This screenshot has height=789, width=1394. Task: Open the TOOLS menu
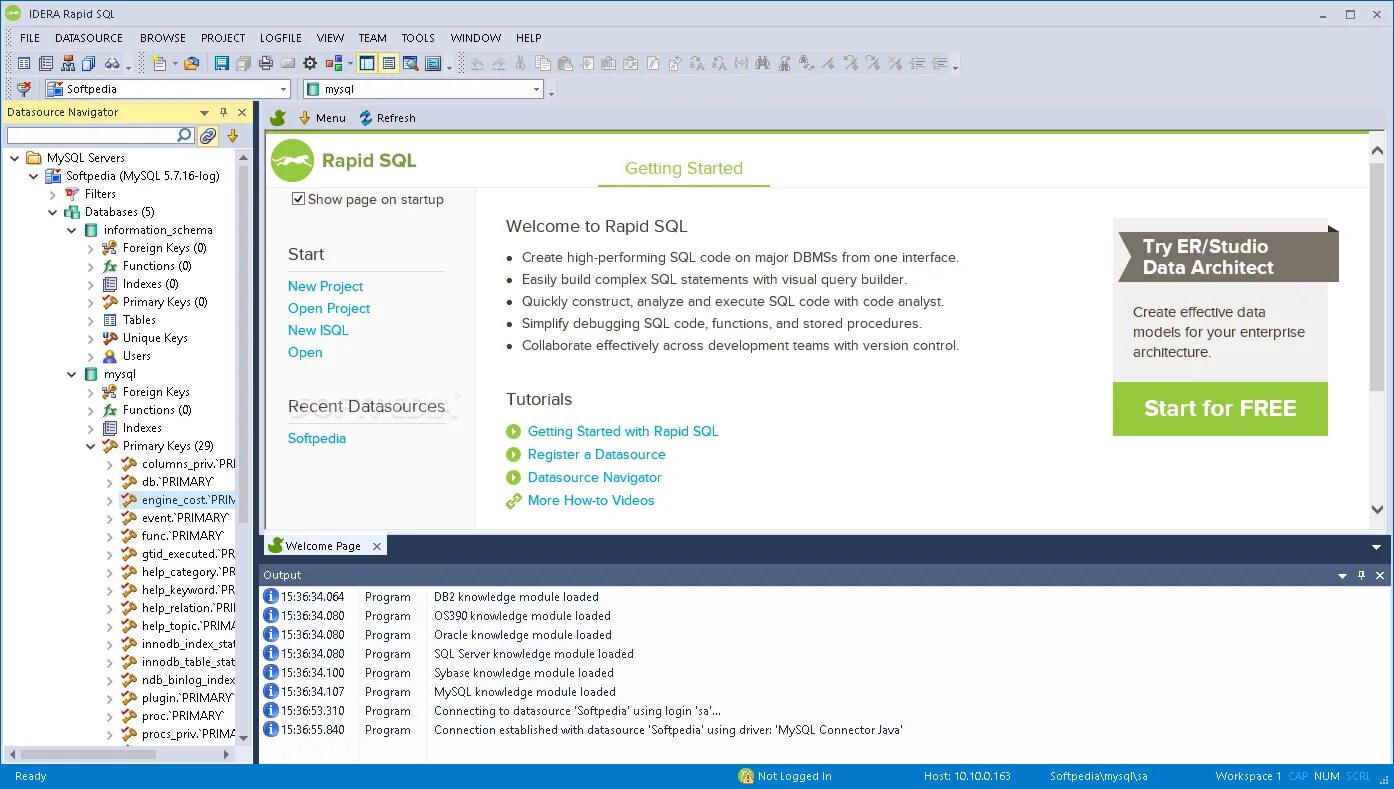pos(418,38)
